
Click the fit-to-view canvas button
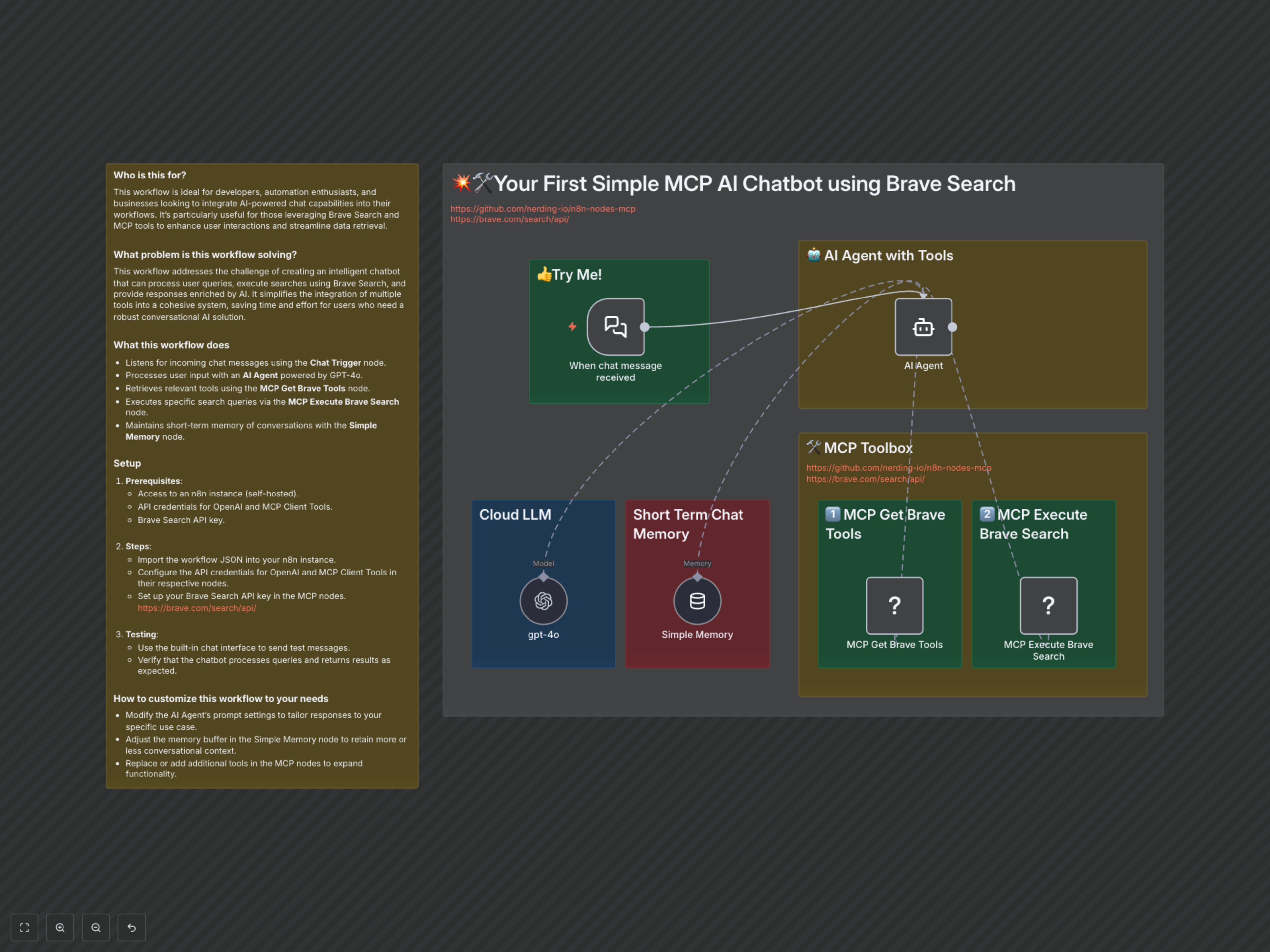(24, 927)
